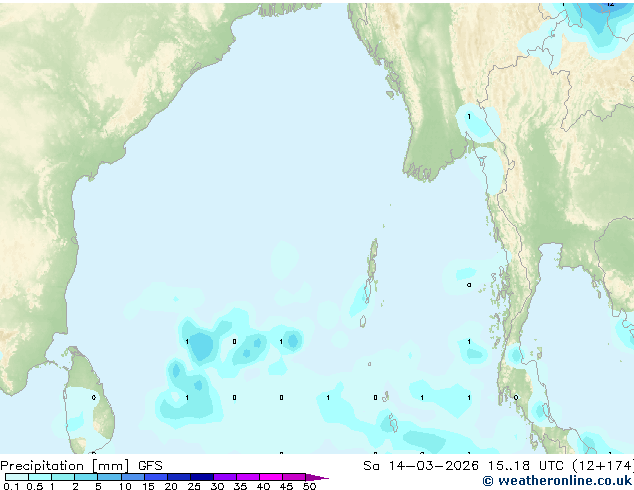This screenshot has width=634, height=490.
Task: Select the 30 to 35 mm purple swatch
Action: tap(224, 477)
